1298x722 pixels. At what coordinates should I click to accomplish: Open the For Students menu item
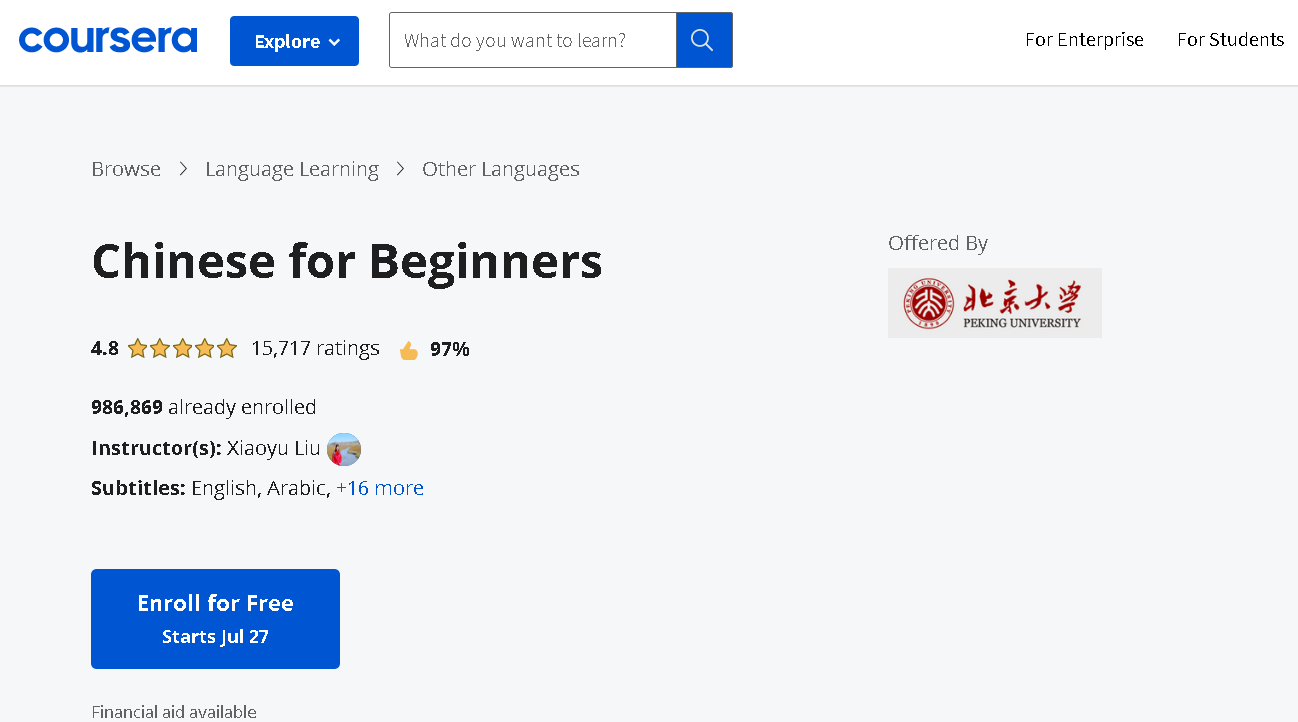pos(1230,40)
